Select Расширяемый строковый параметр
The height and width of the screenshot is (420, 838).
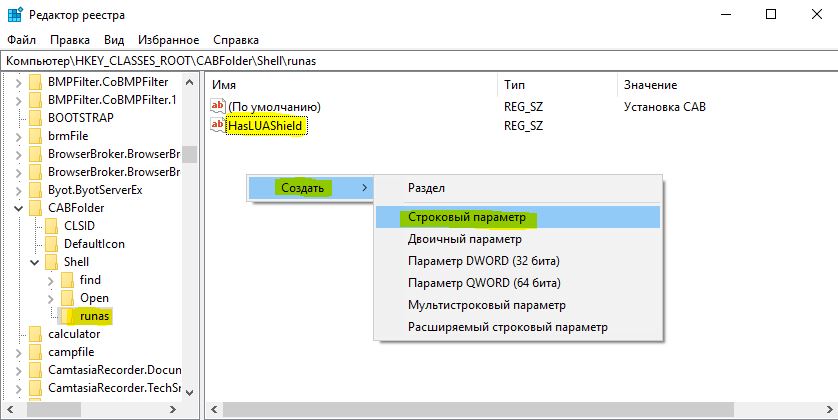pyautogui.click(x=518, y=327)
